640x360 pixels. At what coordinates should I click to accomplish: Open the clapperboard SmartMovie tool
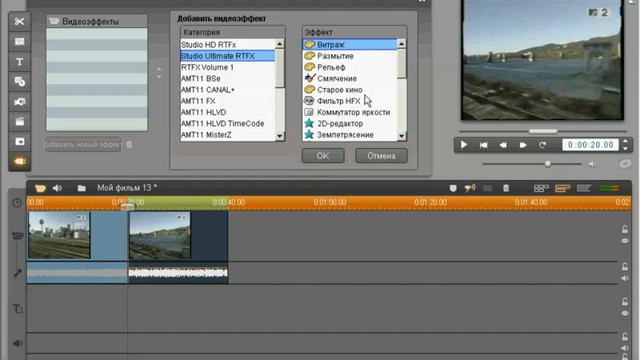pyautogui.click(x=19, y=122)
